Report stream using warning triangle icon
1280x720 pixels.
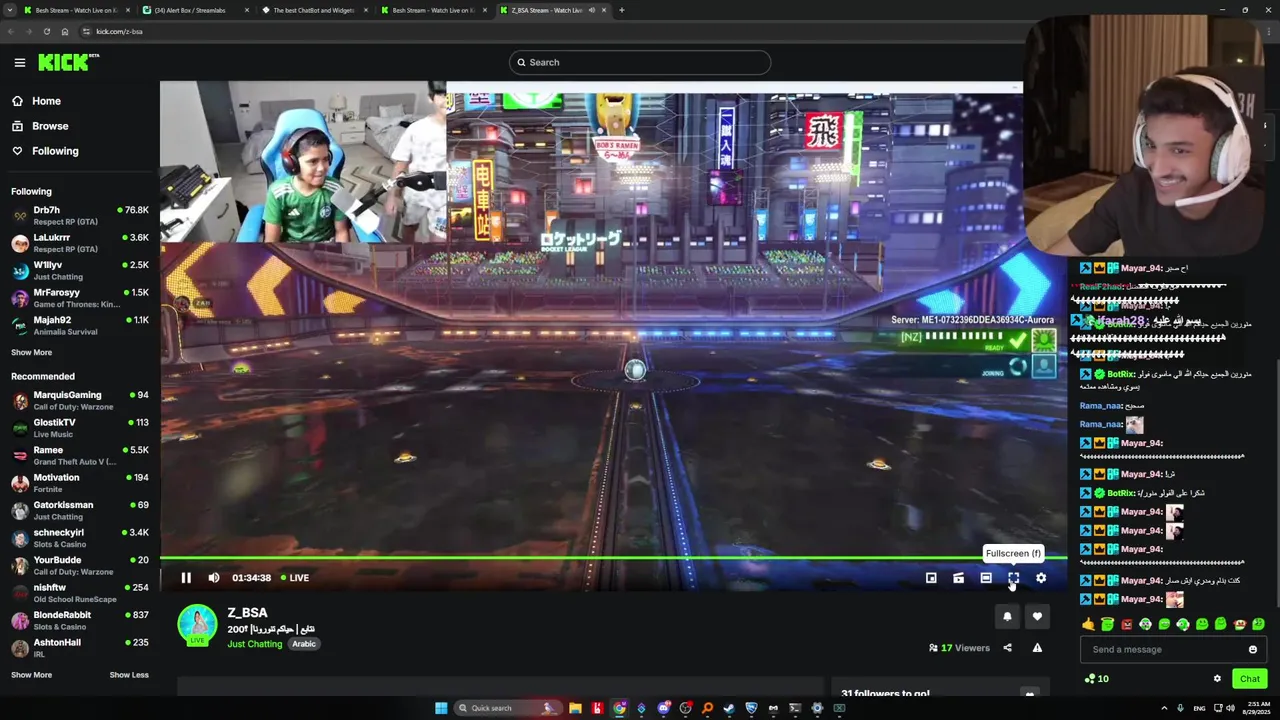[1037, 648]
